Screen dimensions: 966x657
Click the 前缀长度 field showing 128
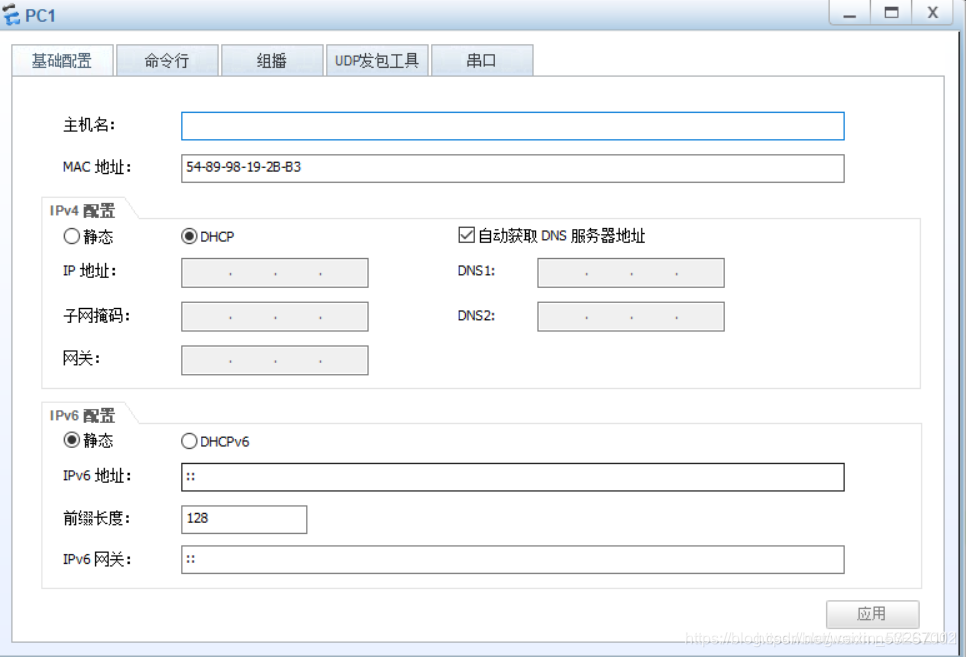(244, 520)
